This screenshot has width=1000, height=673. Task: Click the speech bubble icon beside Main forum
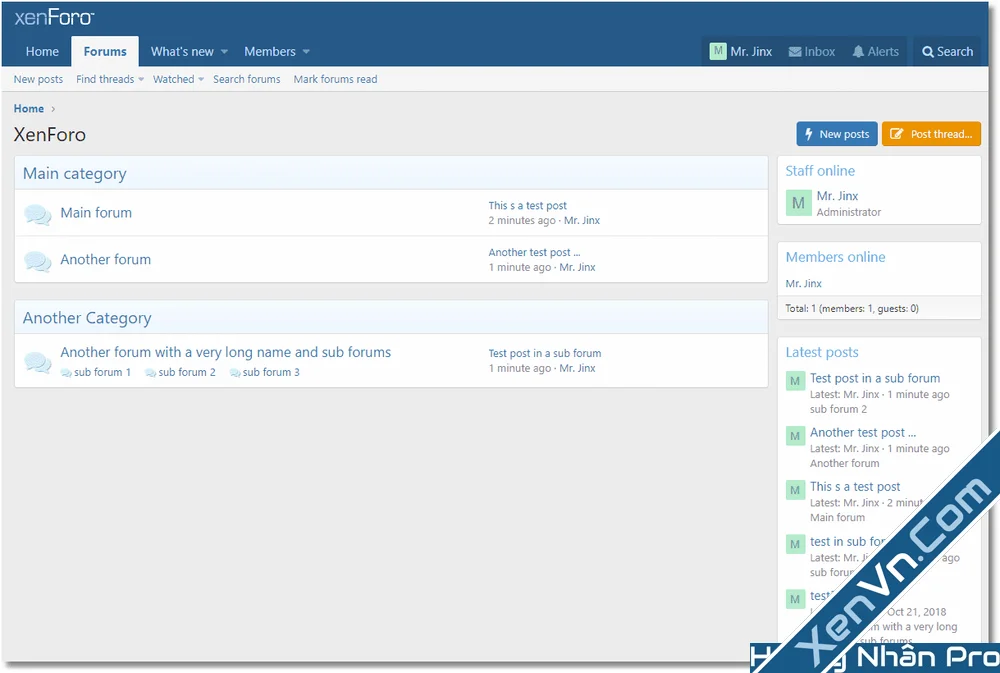pos(38,213)
